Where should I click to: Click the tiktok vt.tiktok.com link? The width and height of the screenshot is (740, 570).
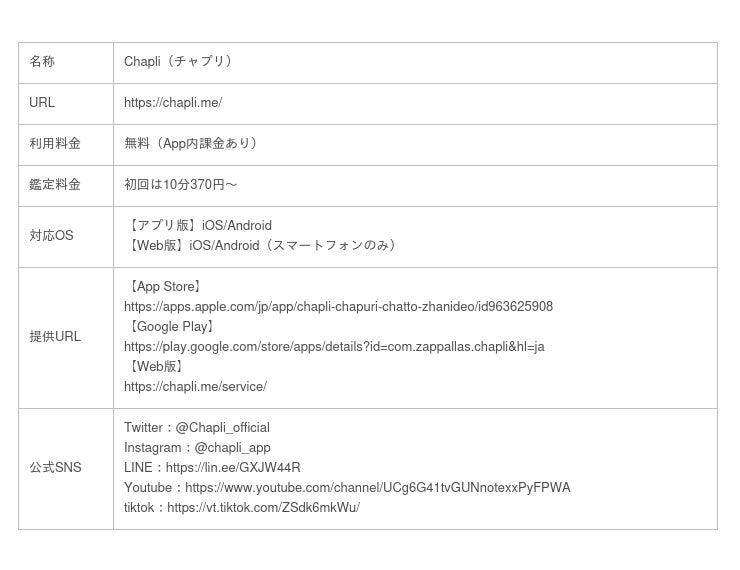[x=263, y=508]
